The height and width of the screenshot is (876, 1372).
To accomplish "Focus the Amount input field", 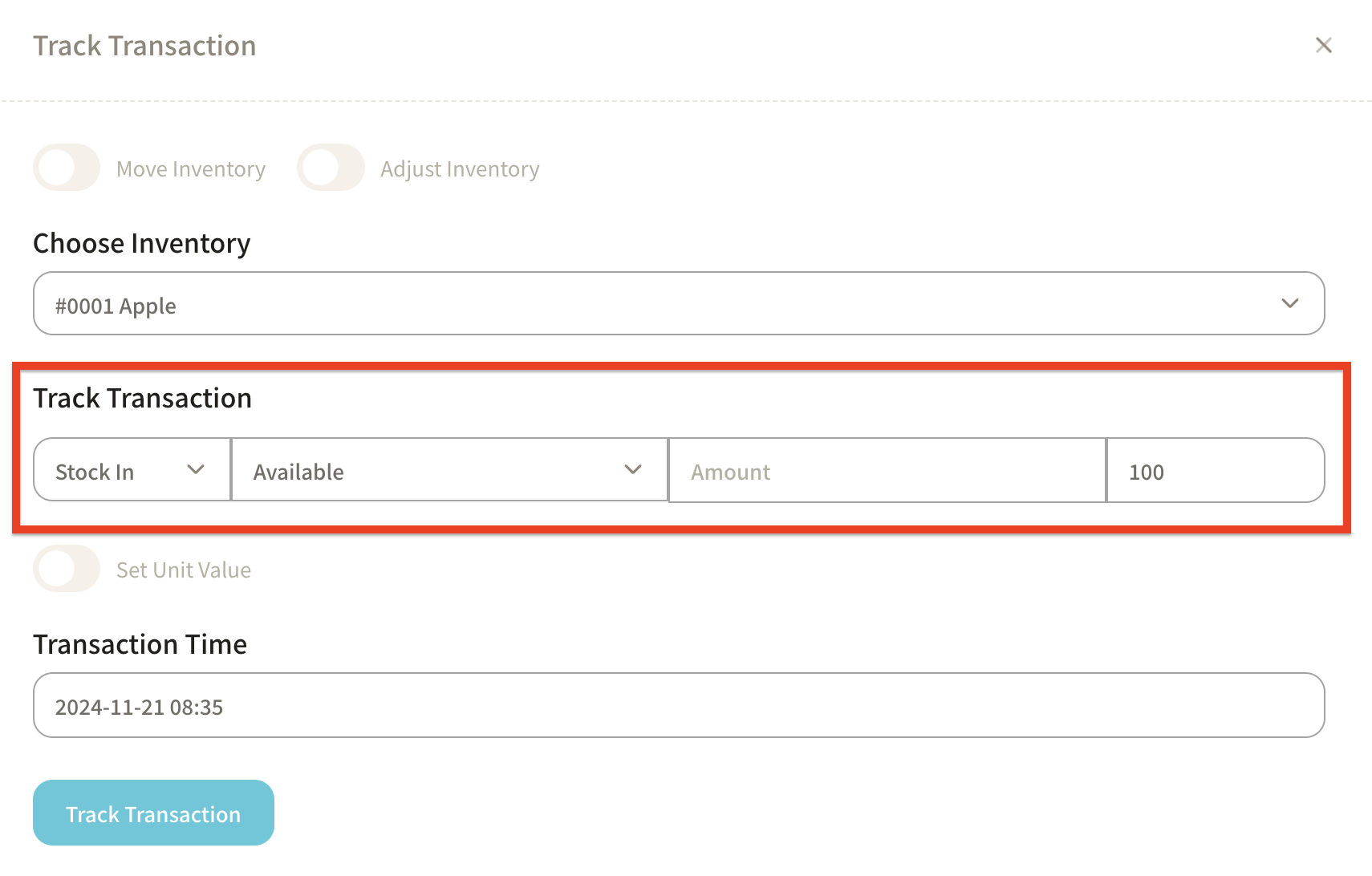I will tap(887, 471).
